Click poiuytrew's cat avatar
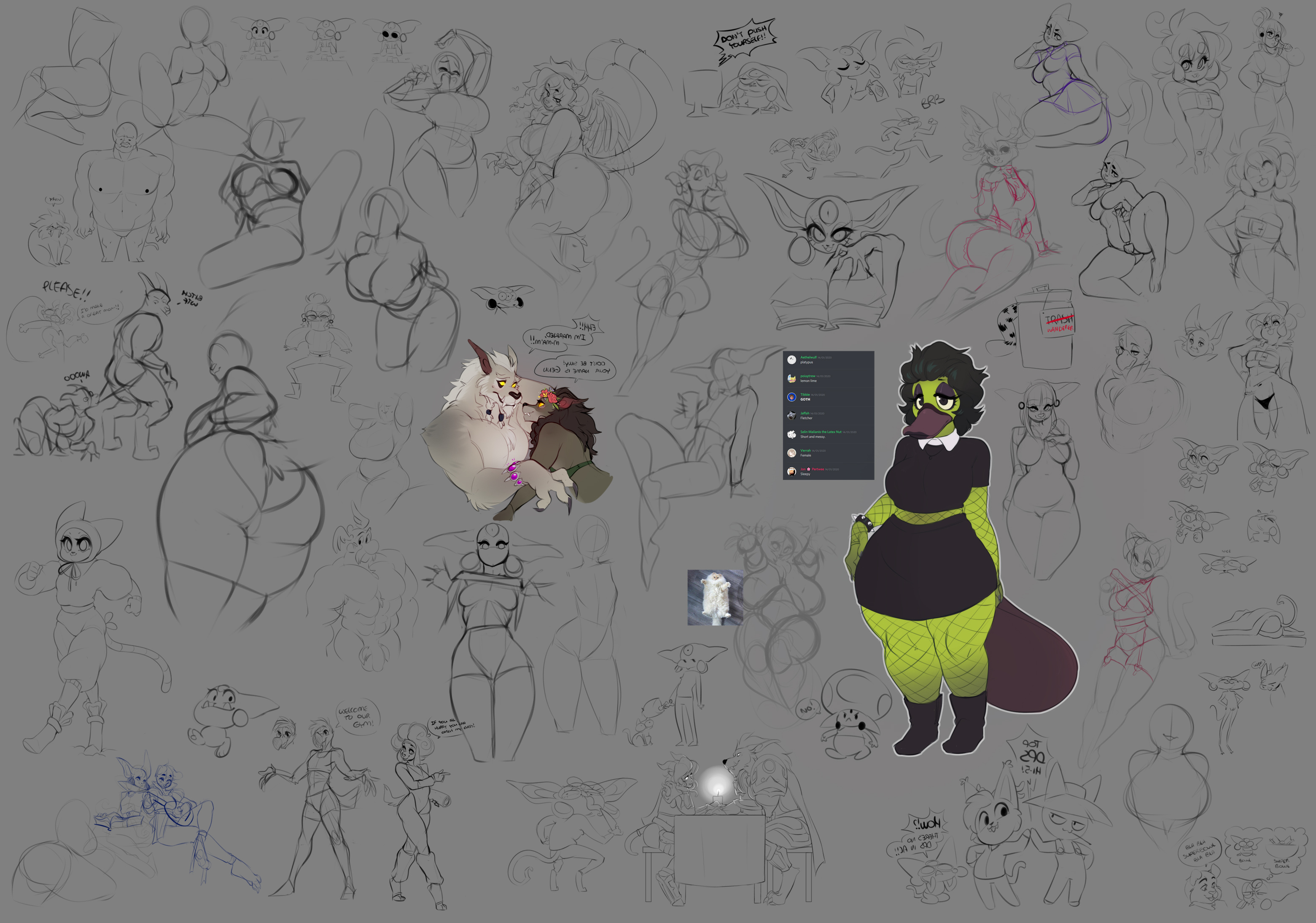The height and width of the screenshot is (923, 1316). pyautogui.click(x=792, y=378)
